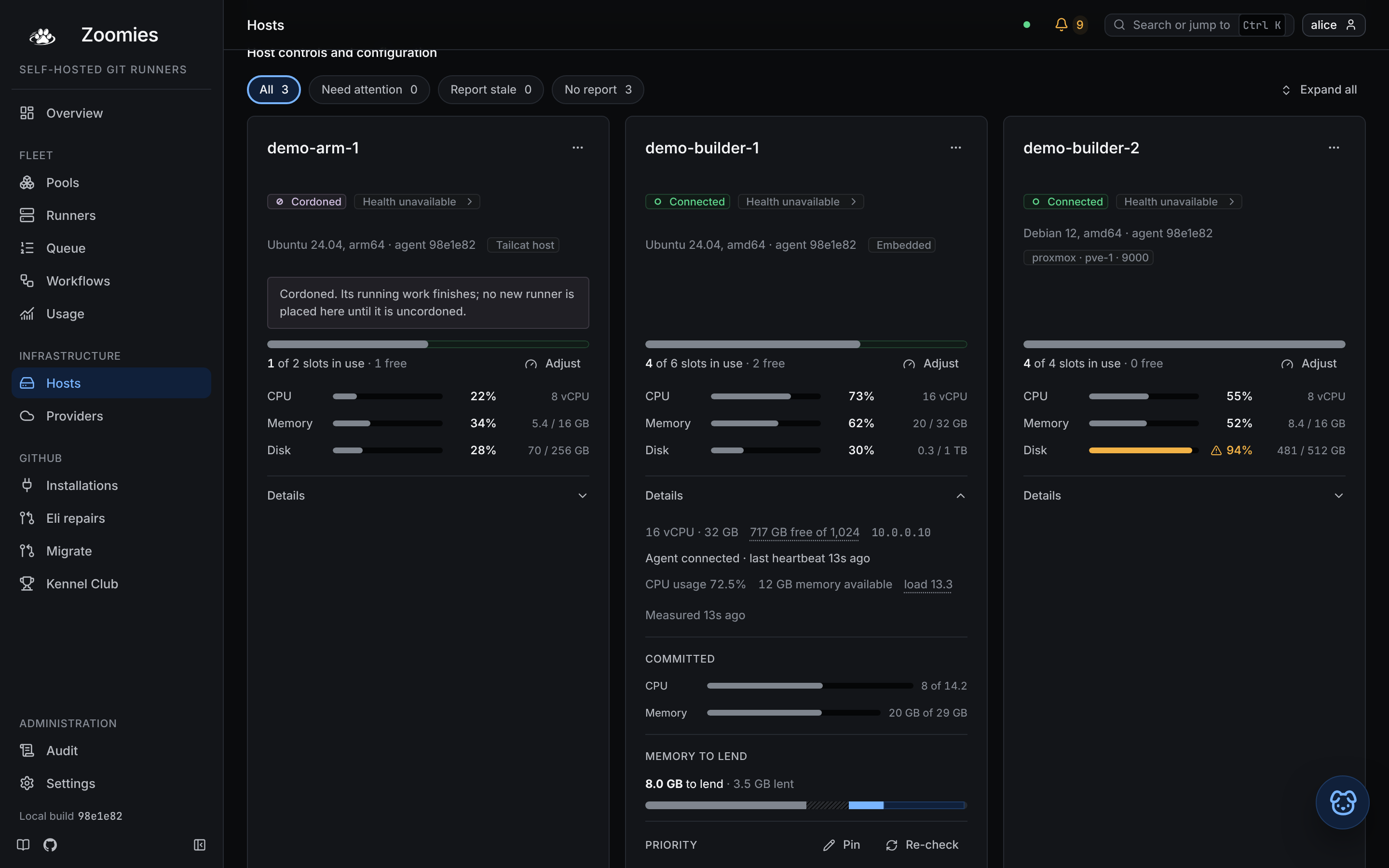1389x868 pixels.
Task: Filter hosts by No report
Action: click(x=598, y=90)
